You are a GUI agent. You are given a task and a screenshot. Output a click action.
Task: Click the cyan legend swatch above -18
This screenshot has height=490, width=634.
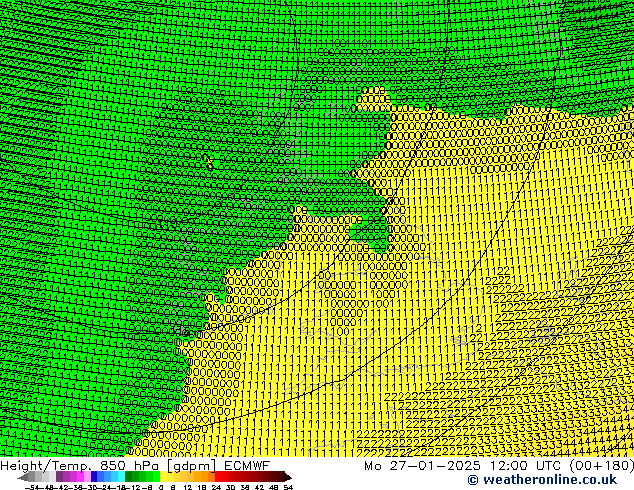point(121,476)
